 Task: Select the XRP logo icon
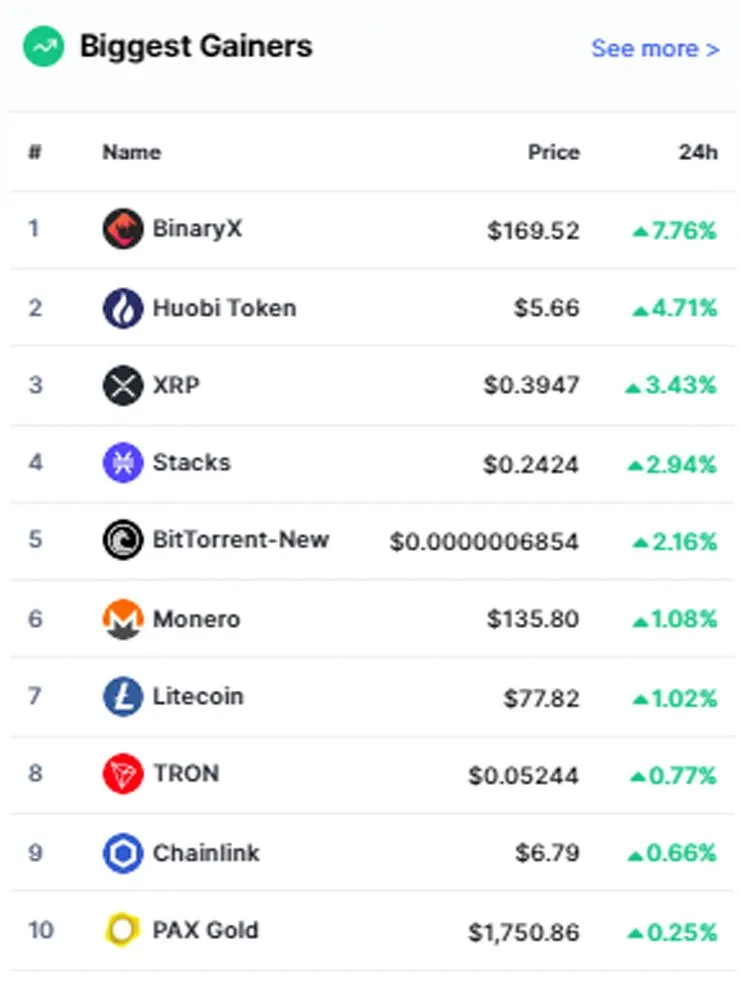[123, 385]
